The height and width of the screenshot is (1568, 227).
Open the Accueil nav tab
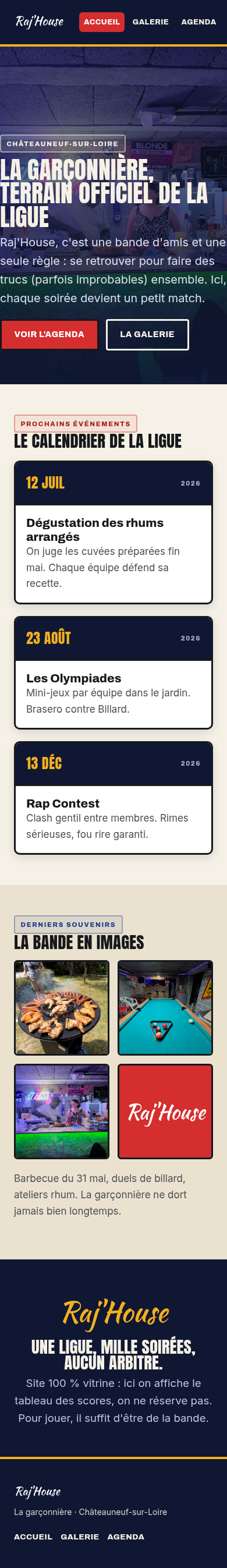[x=102, y=22]
